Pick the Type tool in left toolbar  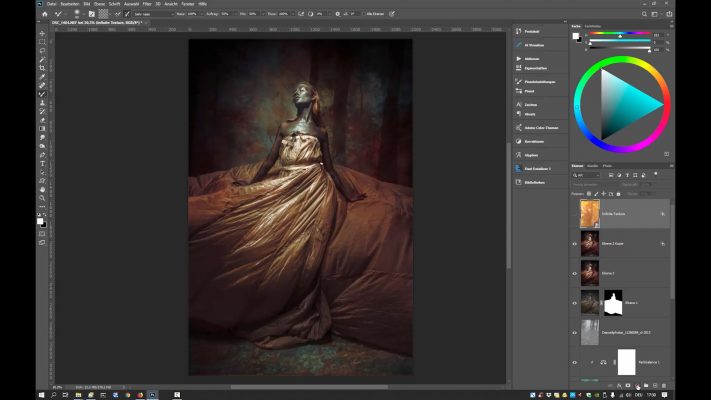pos(42,163)
